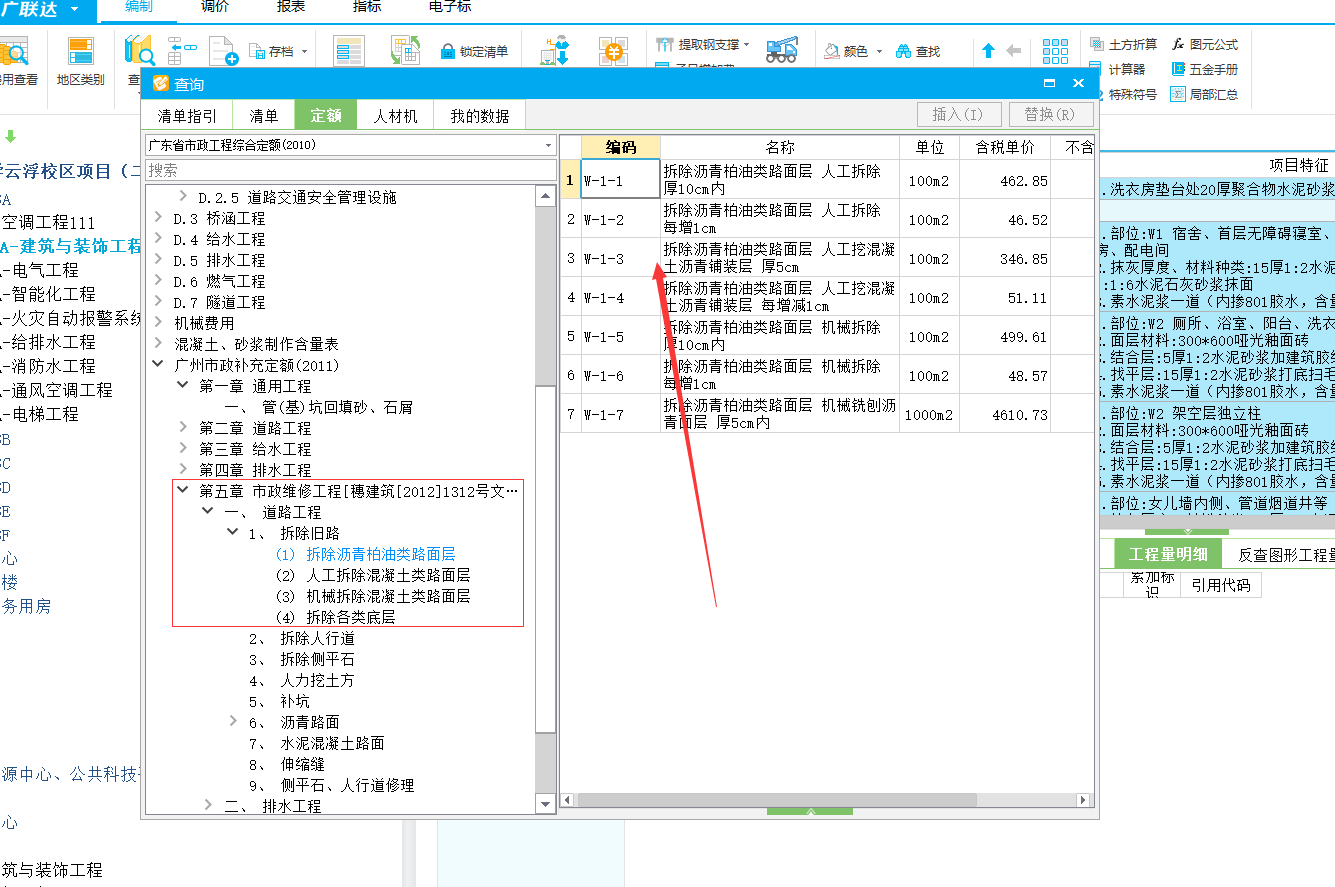The height and width of the screenshot is (887, 1335).
Task: Open the 我的数据 tab in query dialog
Action: tap(479, 116)
